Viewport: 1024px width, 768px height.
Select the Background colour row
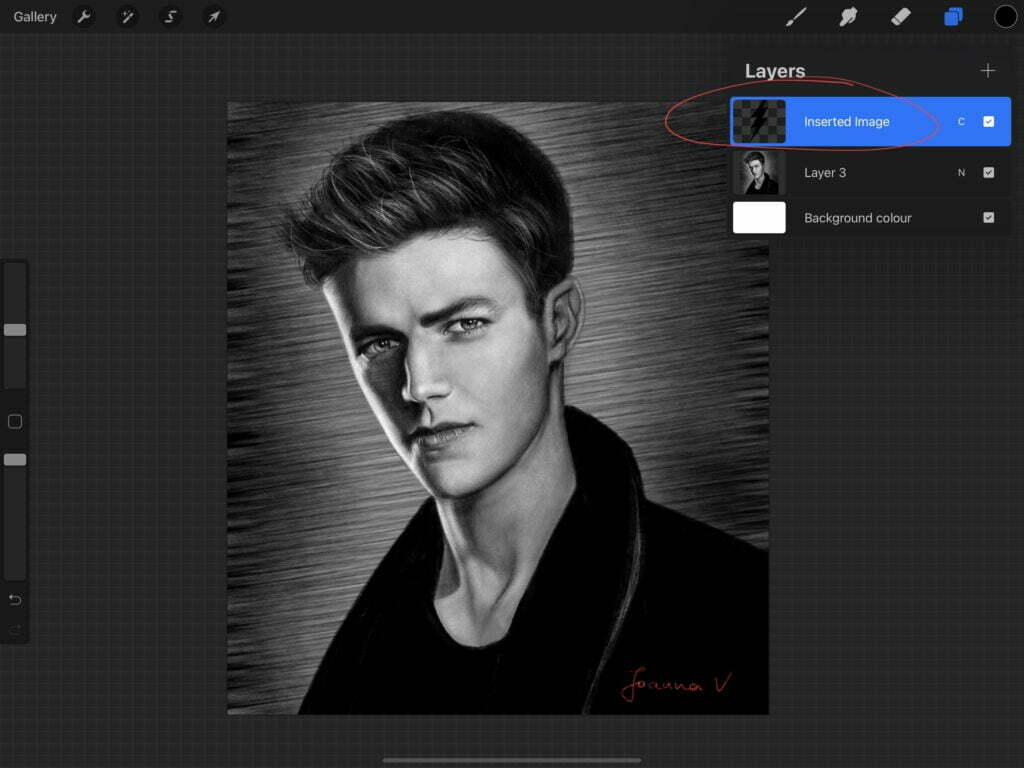point(860,218)
